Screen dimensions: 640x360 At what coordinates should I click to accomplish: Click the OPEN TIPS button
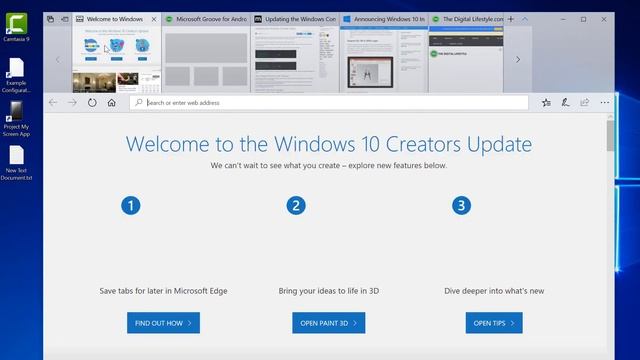[x=494, y=323]
